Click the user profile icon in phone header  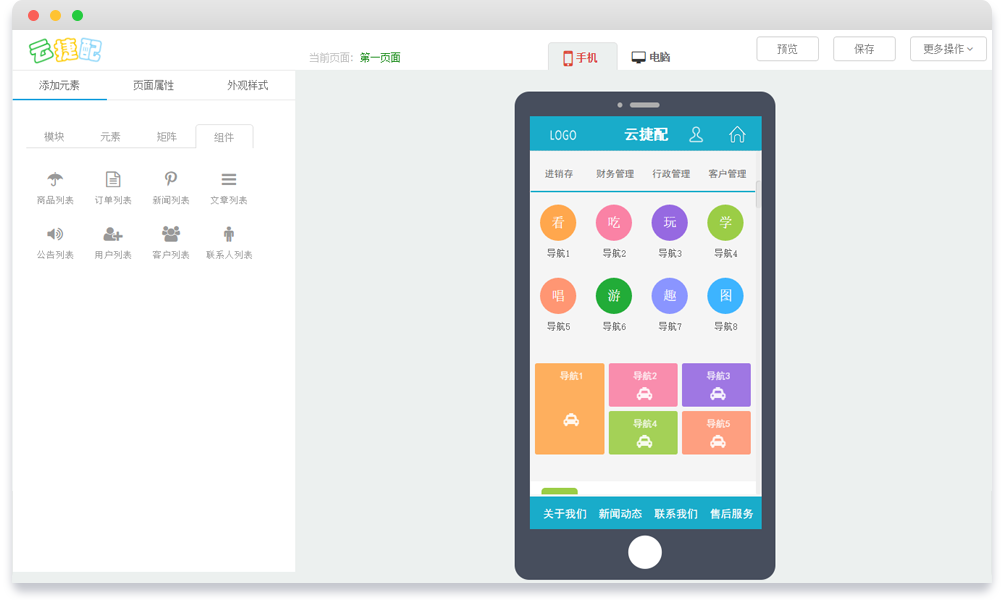[x=697, y=134]
